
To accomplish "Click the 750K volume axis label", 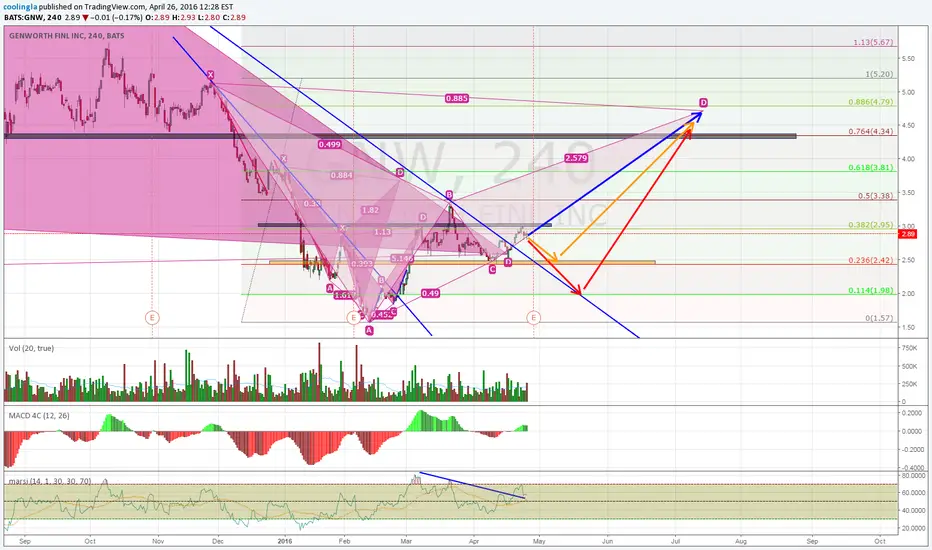I will pyautogui.click(x=909, y=348).
